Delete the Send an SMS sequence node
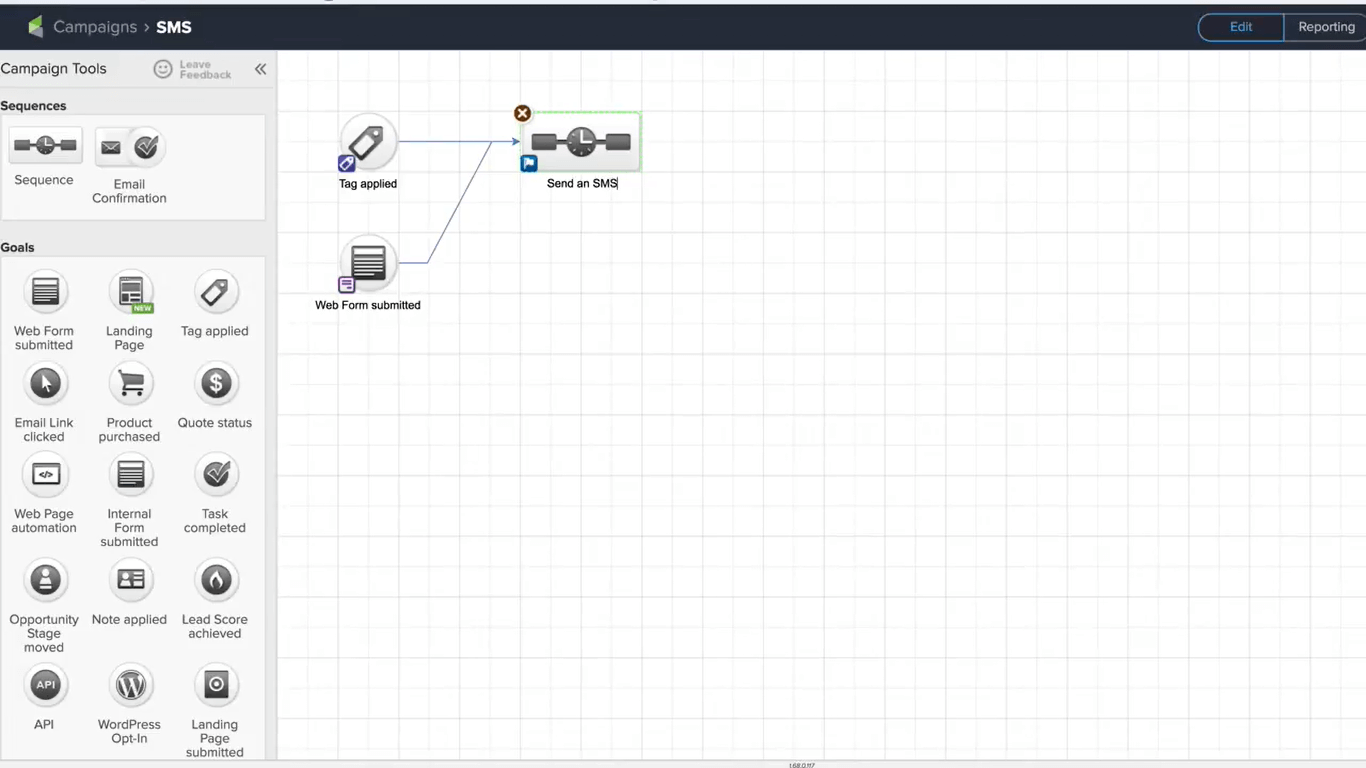 pyautogui.click(x=522, y=113)
